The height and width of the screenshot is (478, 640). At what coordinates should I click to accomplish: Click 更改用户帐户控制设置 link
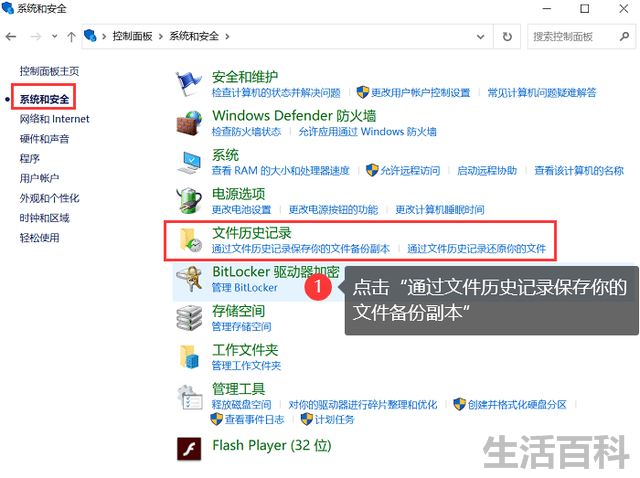click(x=420, y=93)
